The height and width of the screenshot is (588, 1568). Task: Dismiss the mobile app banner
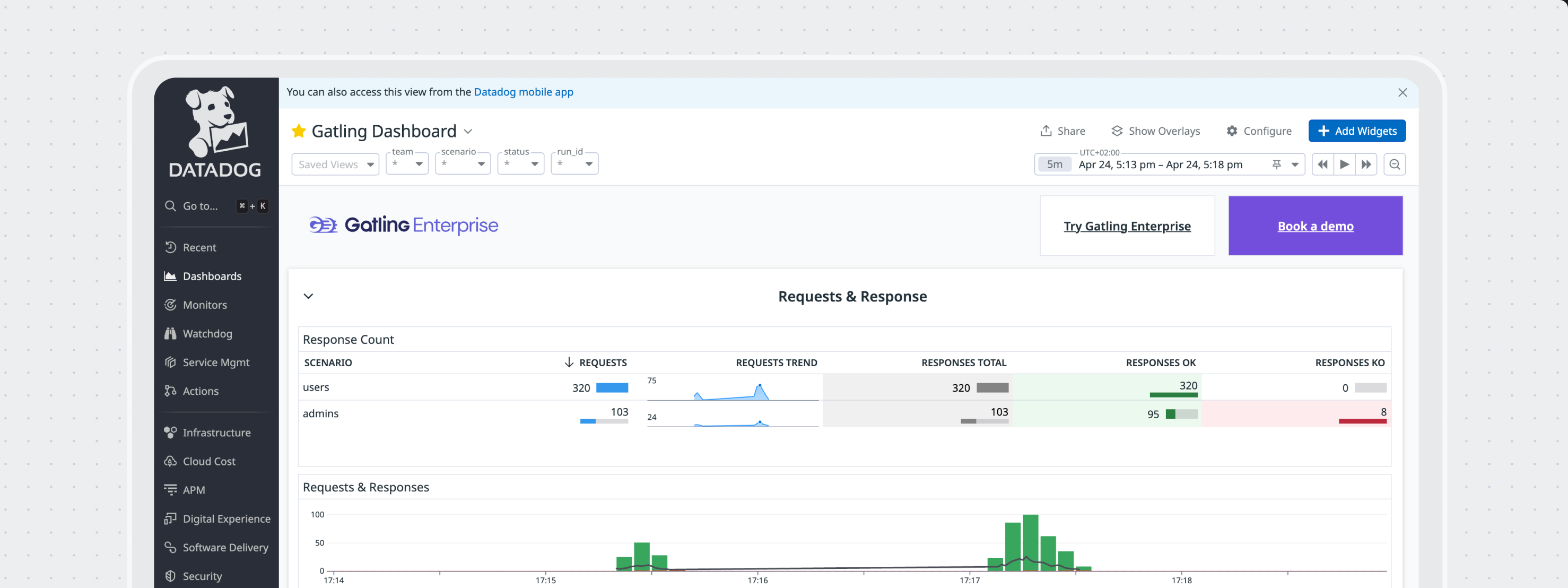click(x=1403, y=92)
